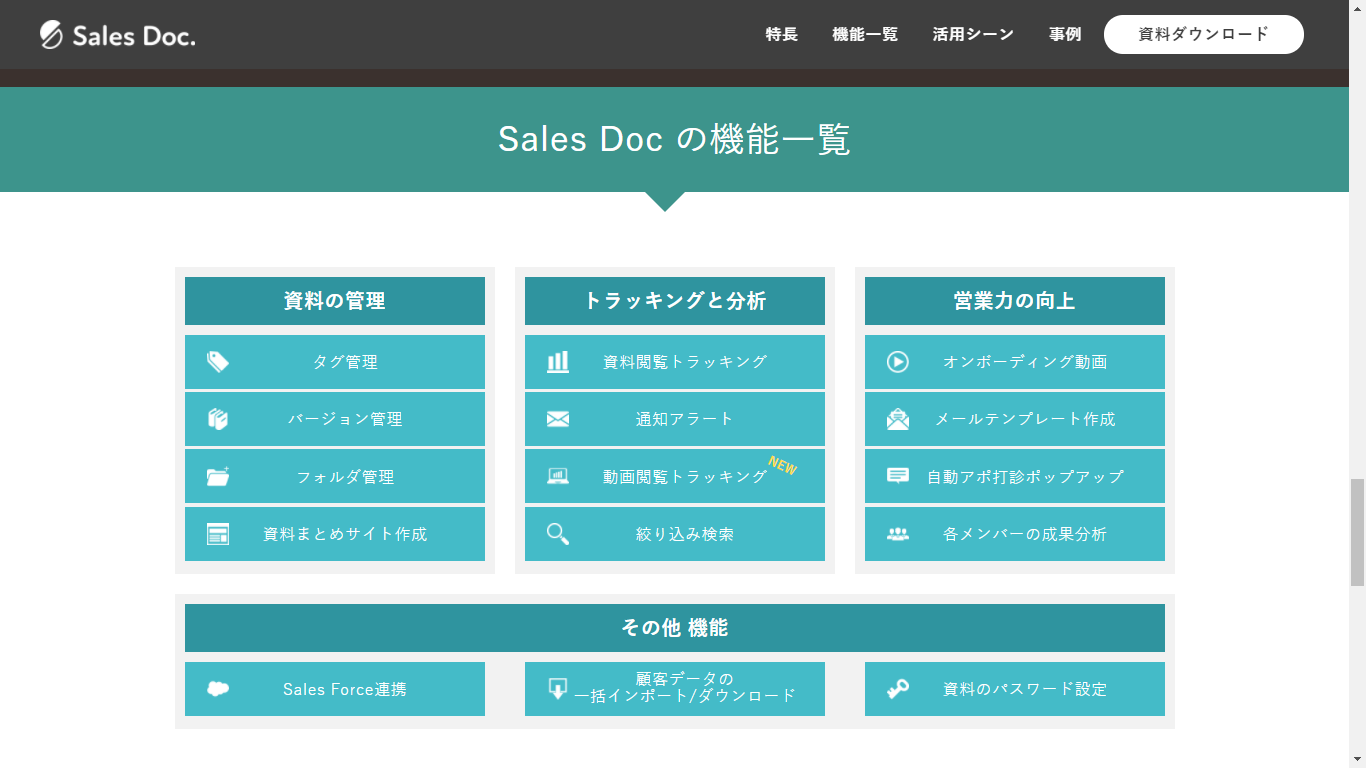Click the chat popup icon beside 自動アポ打診ポップアップ
Screen dimensions: 1366x768
tap(898, 476)
